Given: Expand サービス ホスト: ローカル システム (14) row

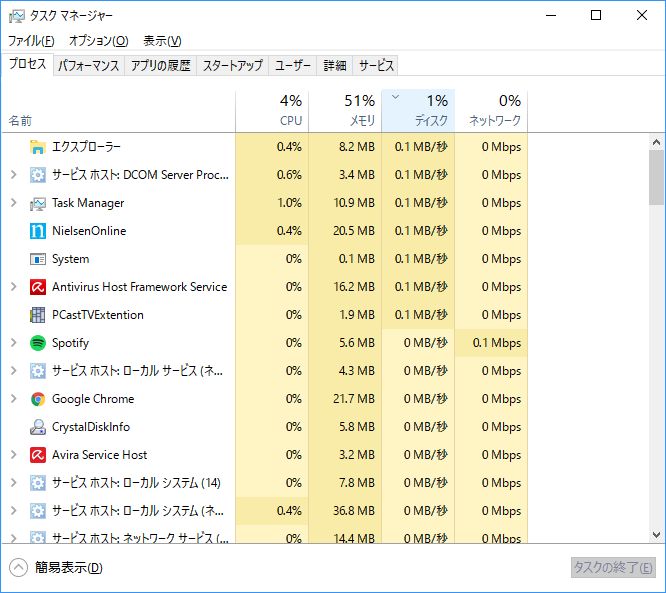Looking at the screenshot, I should coord(14,483).
